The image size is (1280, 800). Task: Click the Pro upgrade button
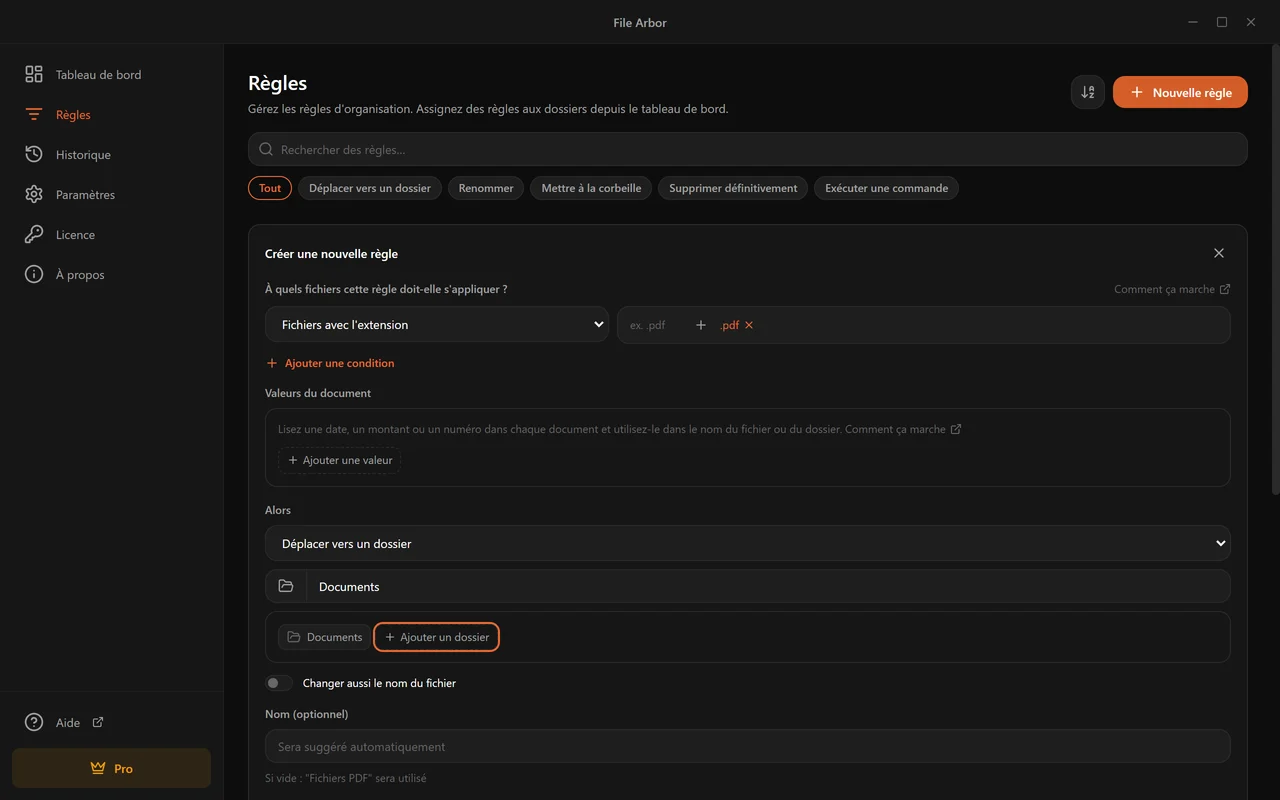(x=111, y=768)
